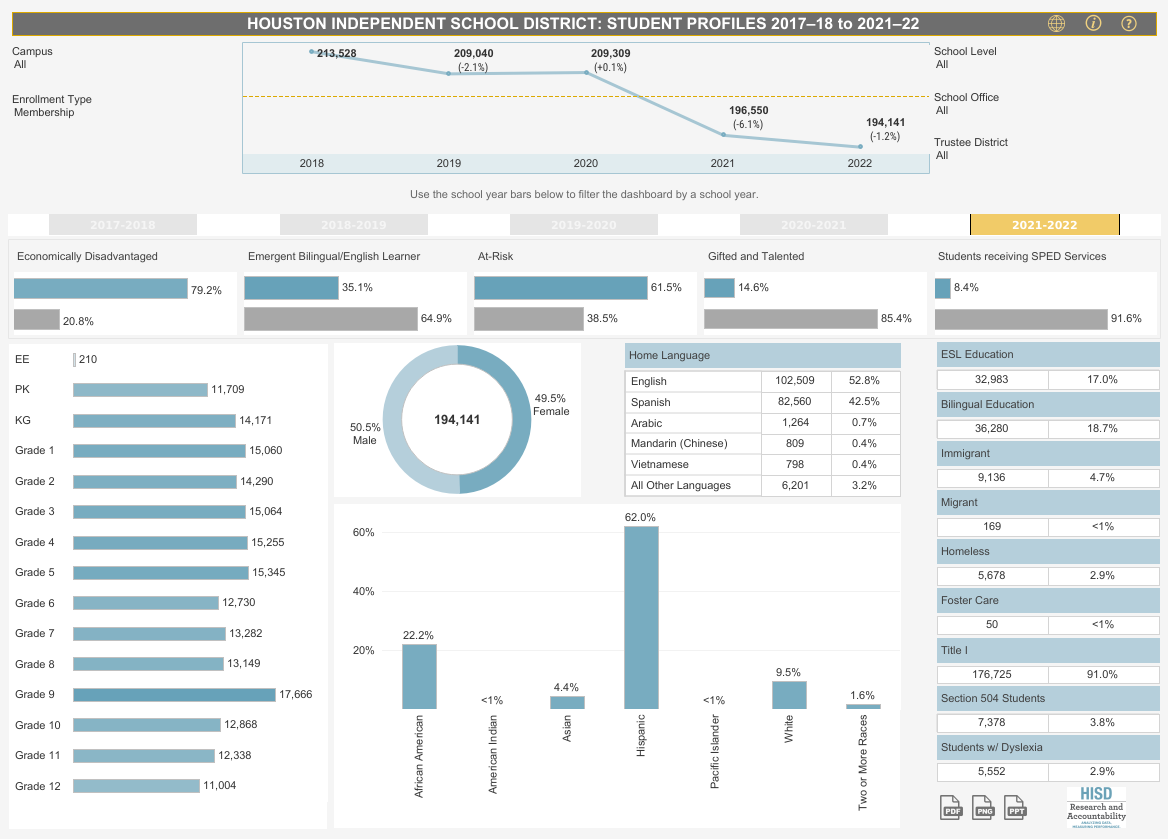
Task: Select the 85.4% non-gifted gray bar
Action: (x=790, y=318)
